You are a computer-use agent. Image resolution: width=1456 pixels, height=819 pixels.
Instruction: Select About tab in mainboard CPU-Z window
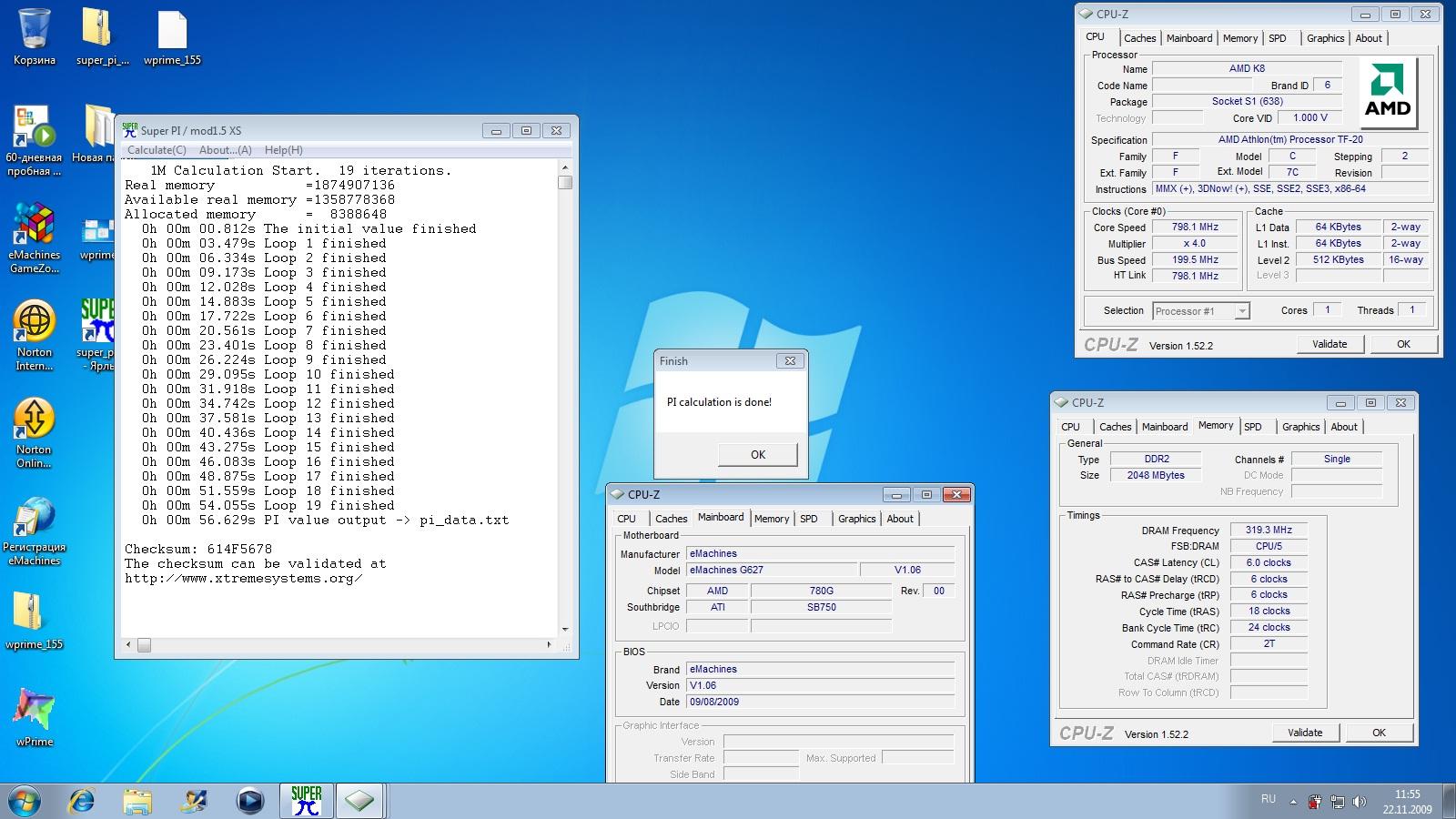coord(900,519)
